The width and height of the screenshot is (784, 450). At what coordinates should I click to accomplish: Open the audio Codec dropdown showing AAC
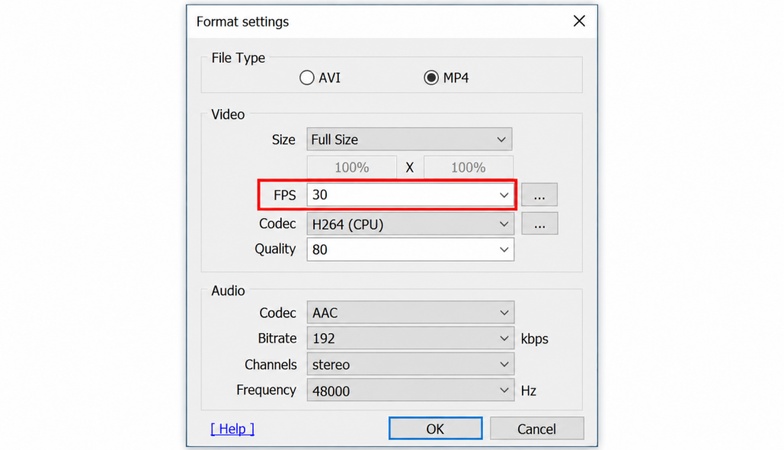click(410, 313)
